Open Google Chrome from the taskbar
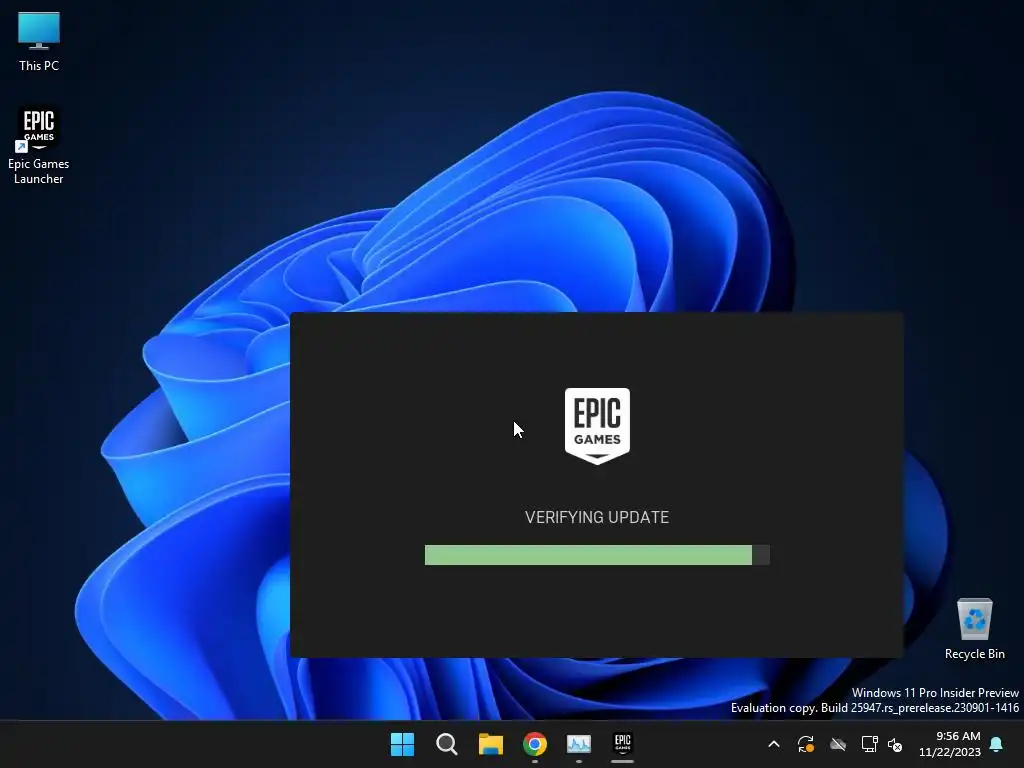Viewport: 1024px width, 768px height. (x=535, y=744)
